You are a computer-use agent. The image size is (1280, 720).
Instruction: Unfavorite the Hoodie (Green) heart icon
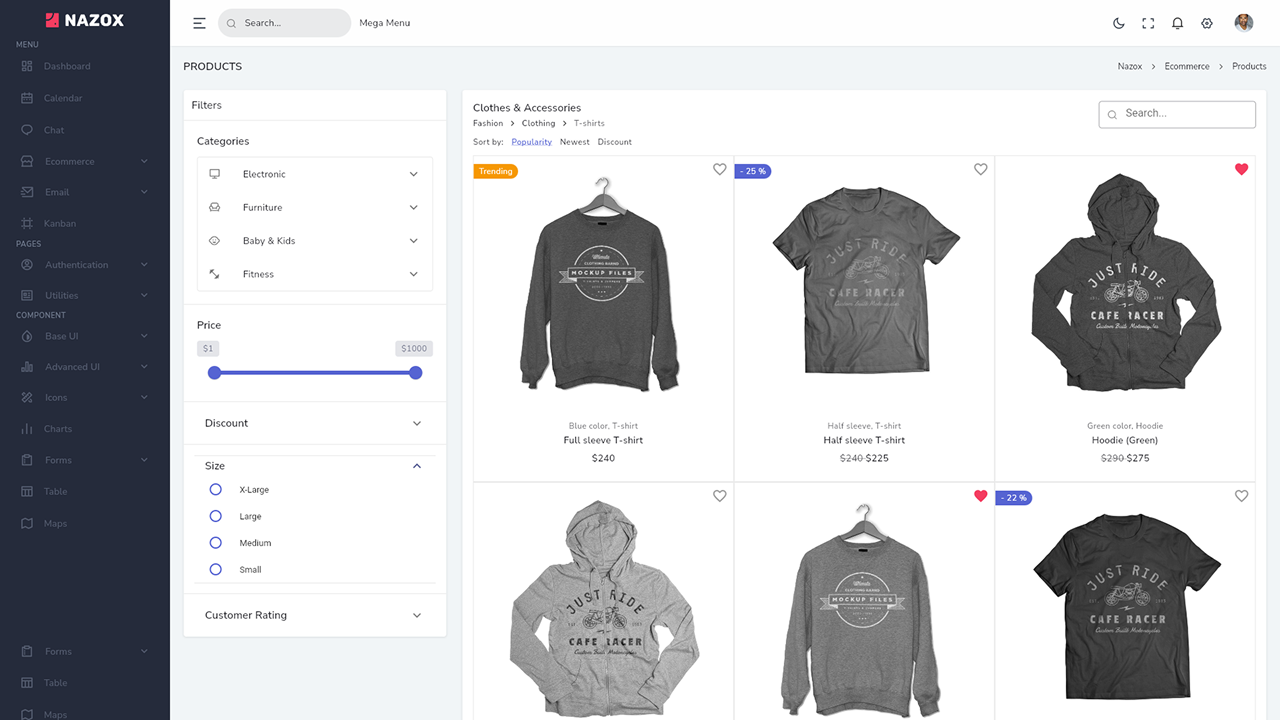(x=1241, y=170)
